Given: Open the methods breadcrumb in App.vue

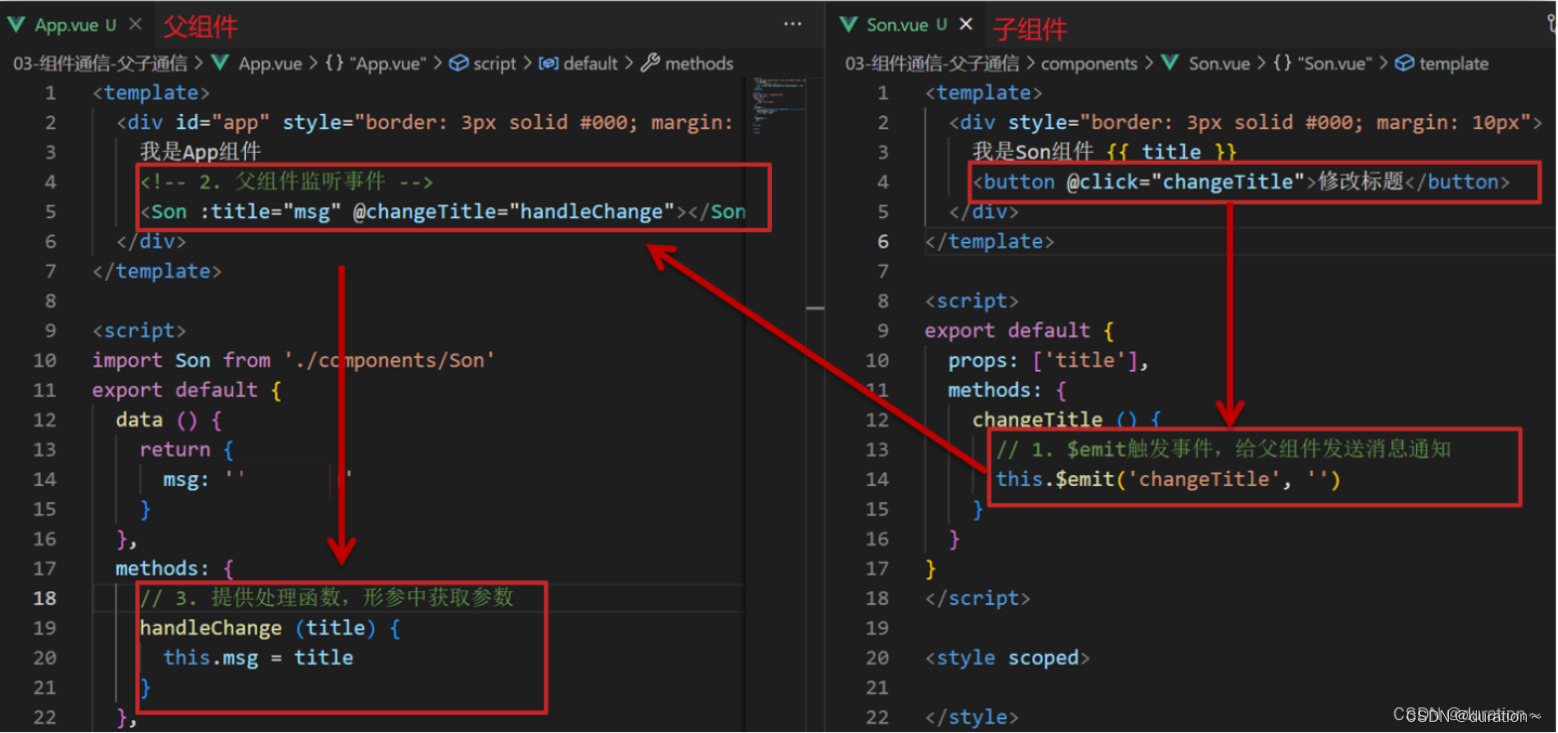Looking at the screenshot, I should (688, 63).
